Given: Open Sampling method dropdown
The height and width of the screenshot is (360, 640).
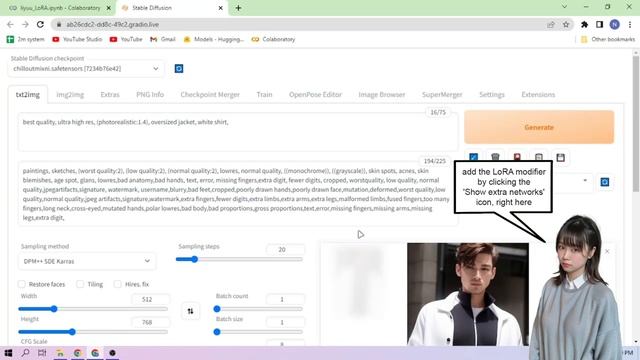Looking at the screenshot, I should pos(87,261).
